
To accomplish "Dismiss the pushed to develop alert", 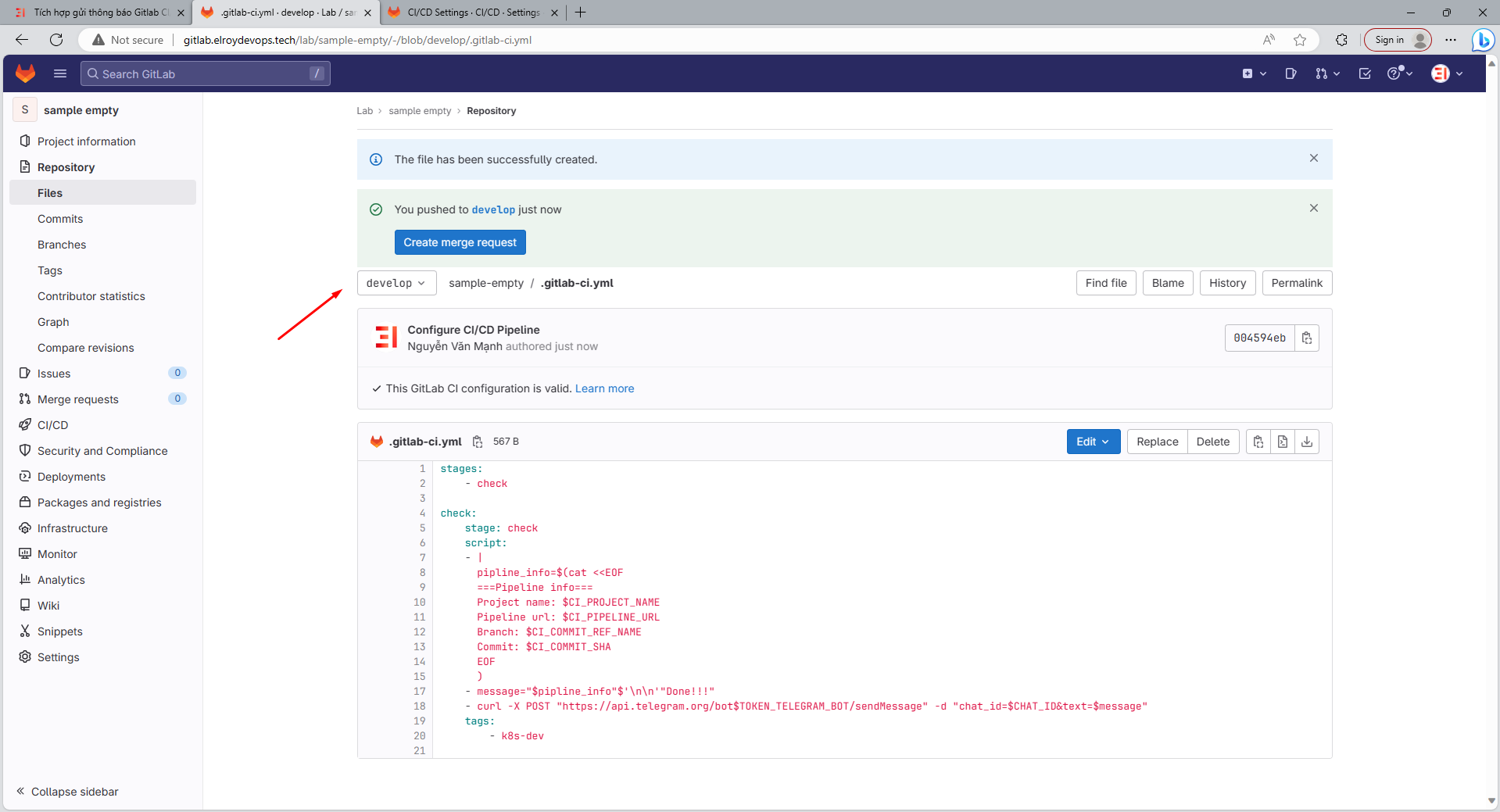I will pos(1314,208).
